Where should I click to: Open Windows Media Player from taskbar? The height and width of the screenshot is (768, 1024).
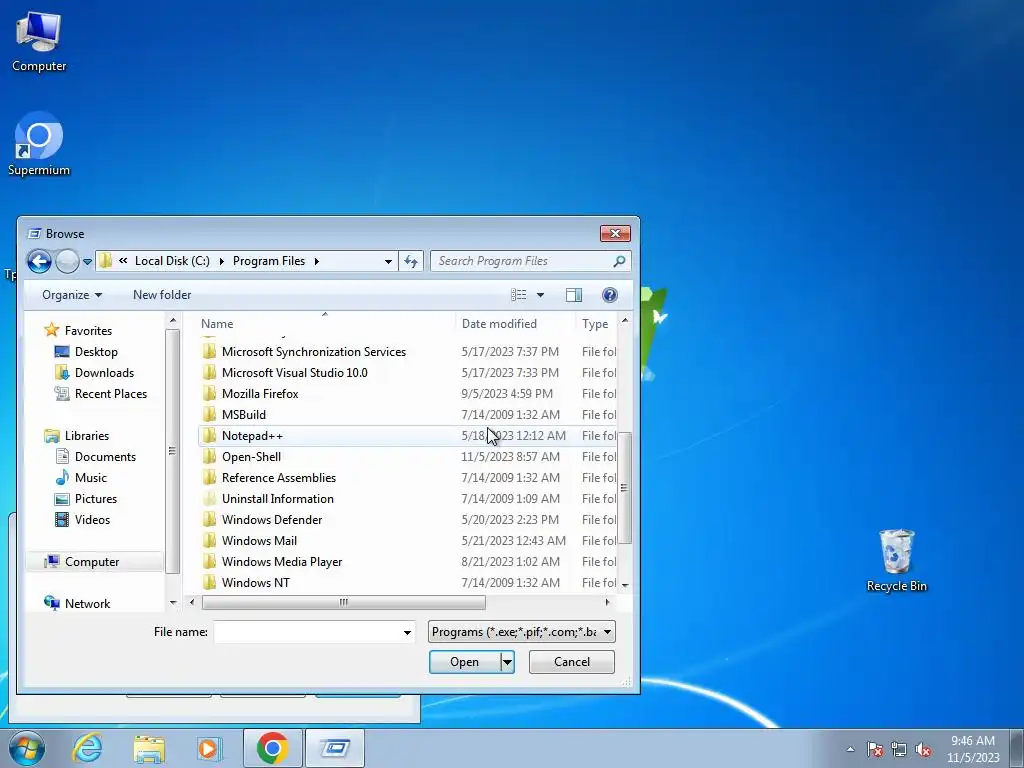210,748
